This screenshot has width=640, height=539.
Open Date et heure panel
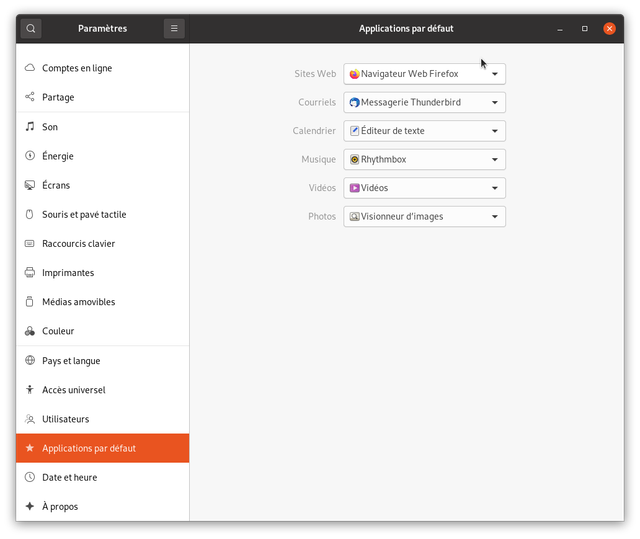point(102,477)
